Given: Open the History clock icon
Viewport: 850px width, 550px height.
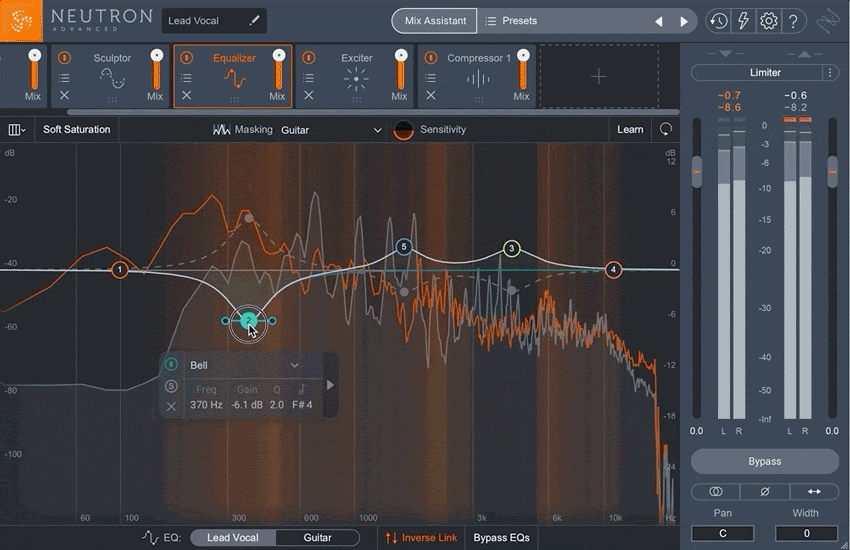Looking at the screenshot, I should point(718,21).
